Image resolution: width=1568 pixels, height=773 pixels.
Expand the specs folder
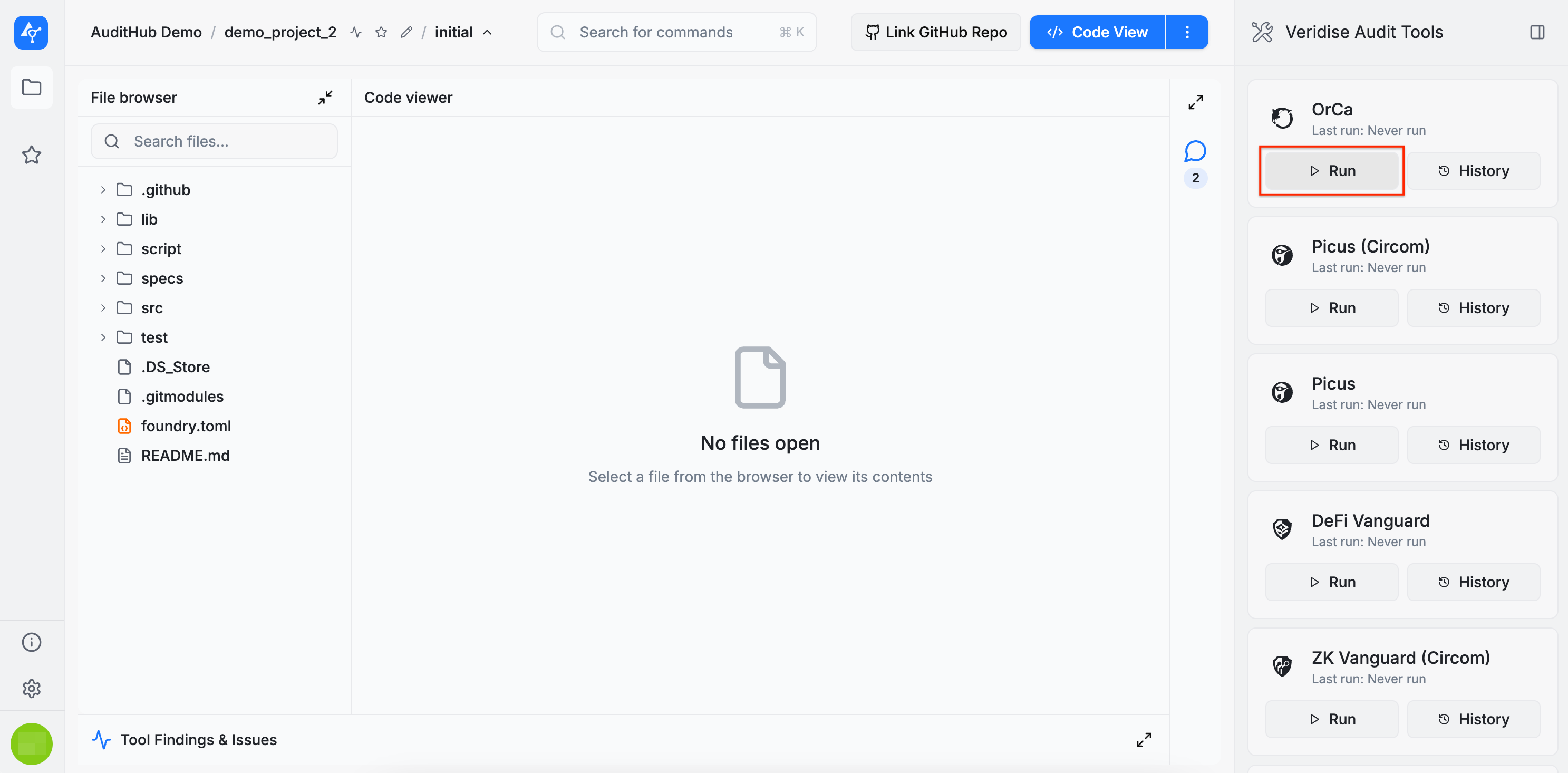103,278
